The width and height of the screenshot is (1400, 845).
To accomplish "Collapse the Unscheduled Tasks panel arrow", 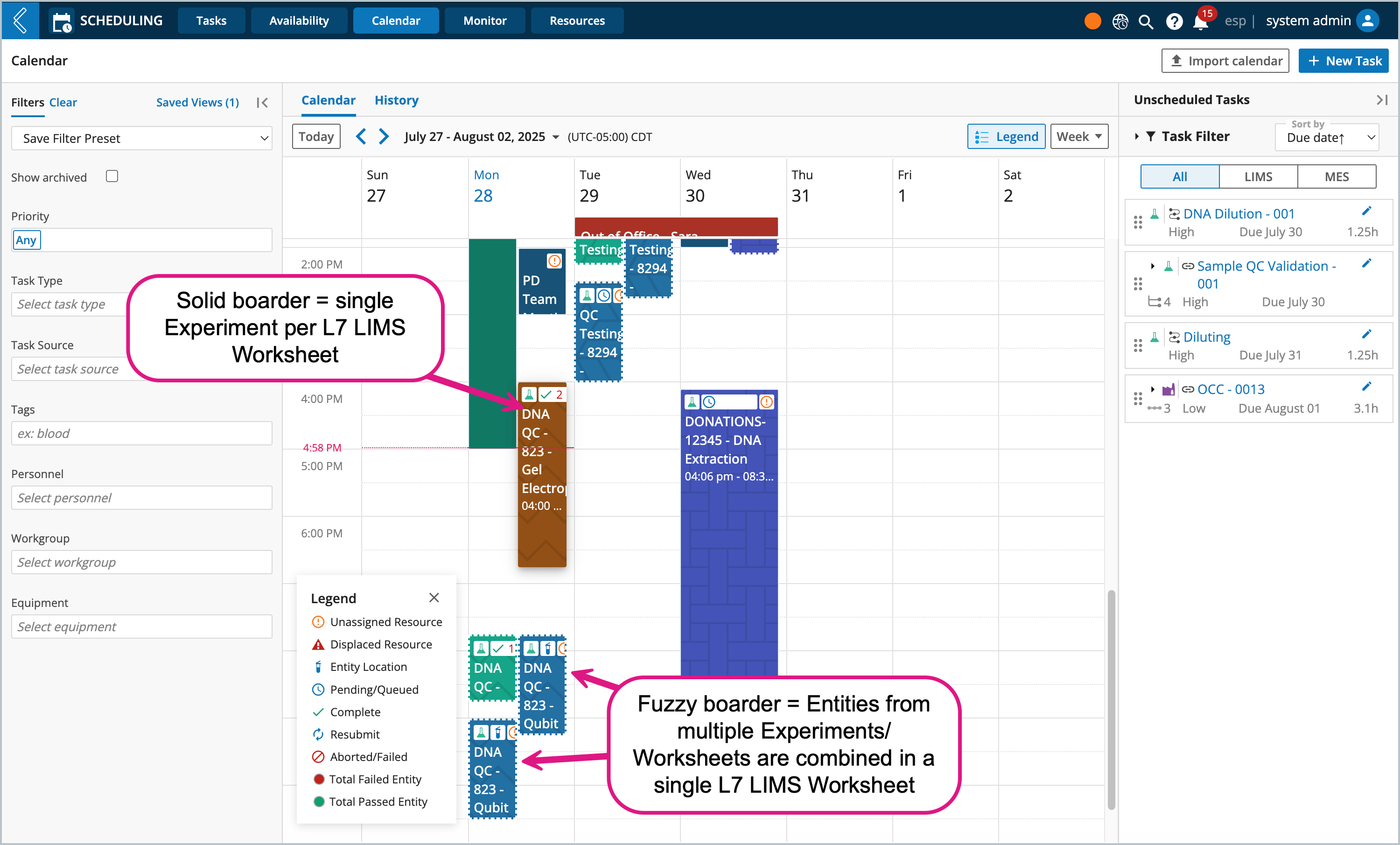I will [1382, 100].
